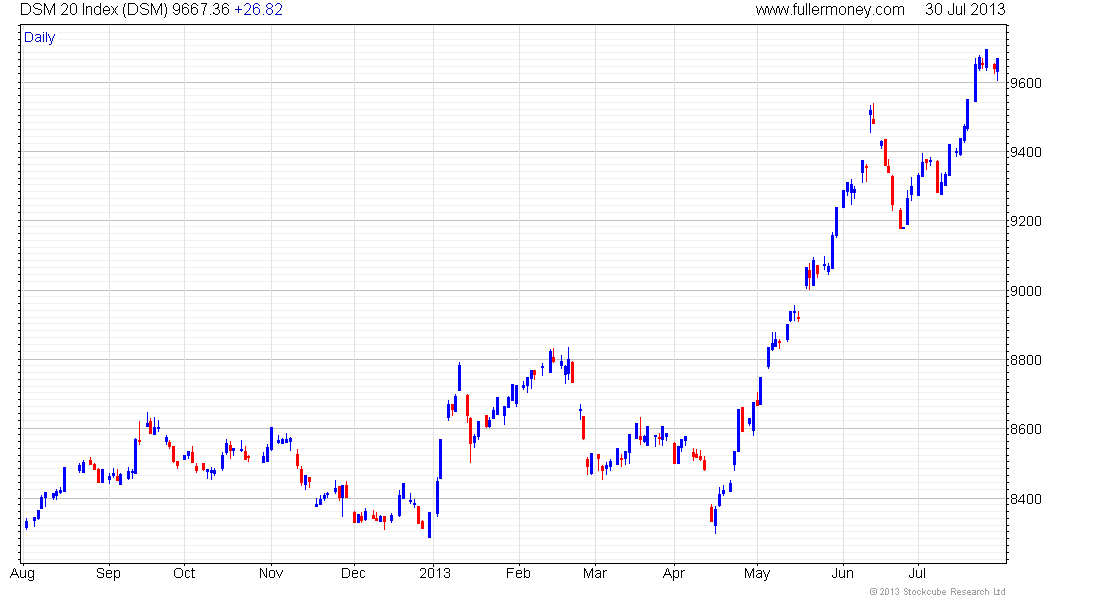Screen dimensions: 1100x600
Task: Click the 9600 price axis label
Action: tap(1025, 84)
